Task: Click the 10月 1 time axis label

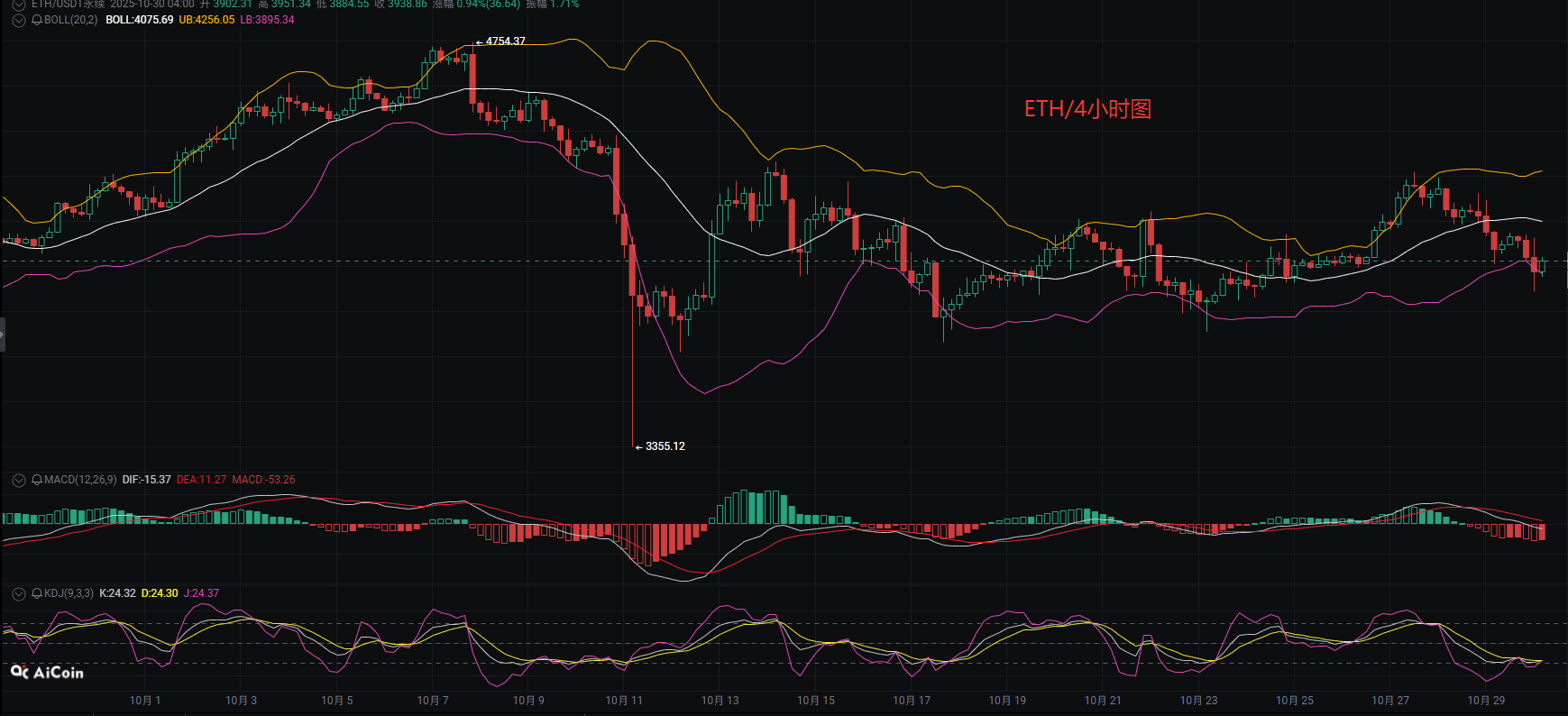Action: click(x=145, y=701)
